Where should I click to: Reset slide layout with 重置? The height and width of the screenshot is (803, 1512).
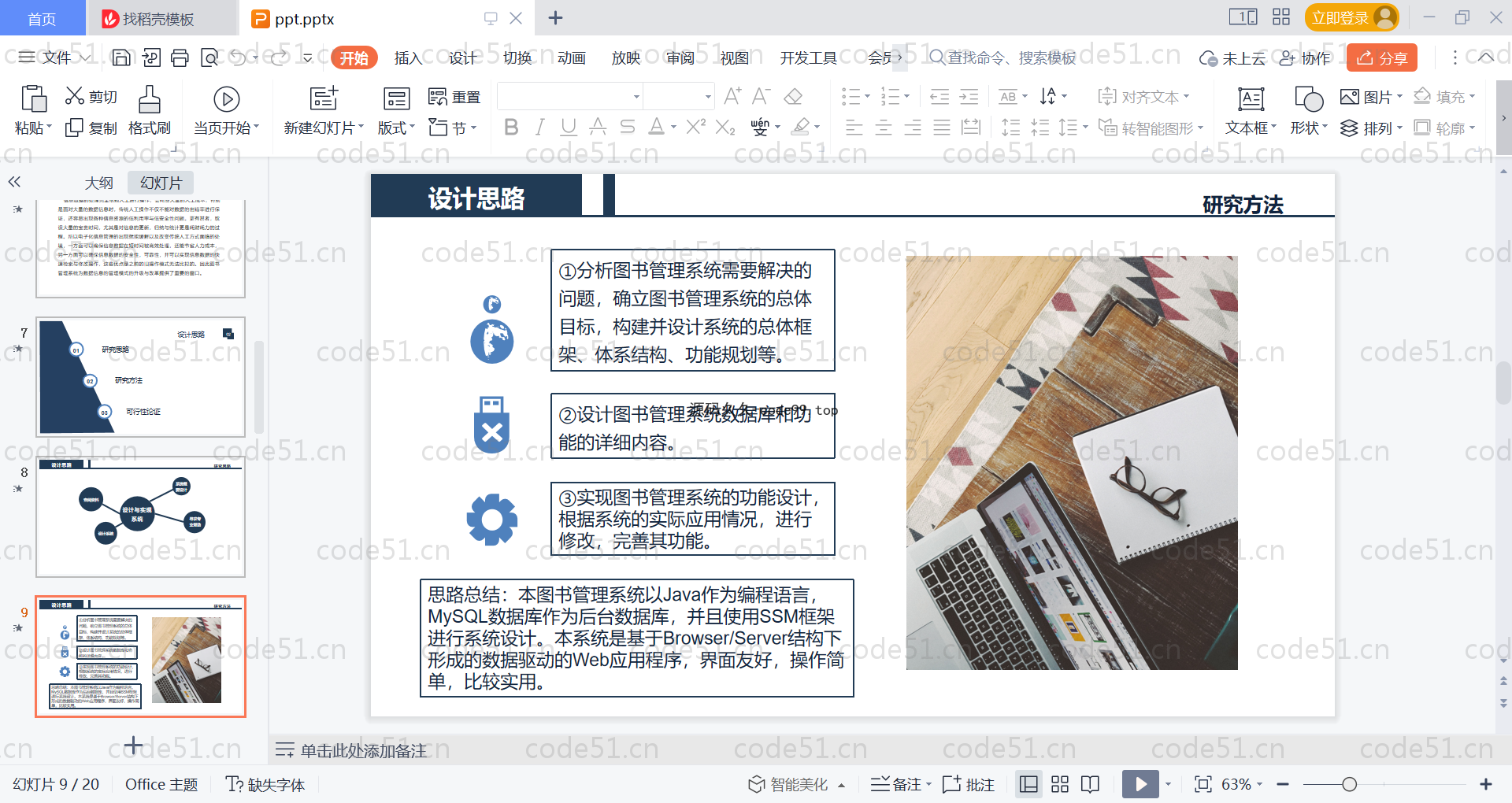[454, 97]
